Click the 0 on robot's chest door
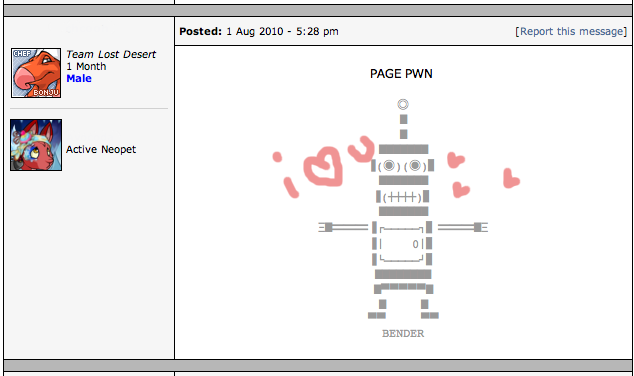The height and width of the screenshot is (376, 634). click(x=415, y=244)
